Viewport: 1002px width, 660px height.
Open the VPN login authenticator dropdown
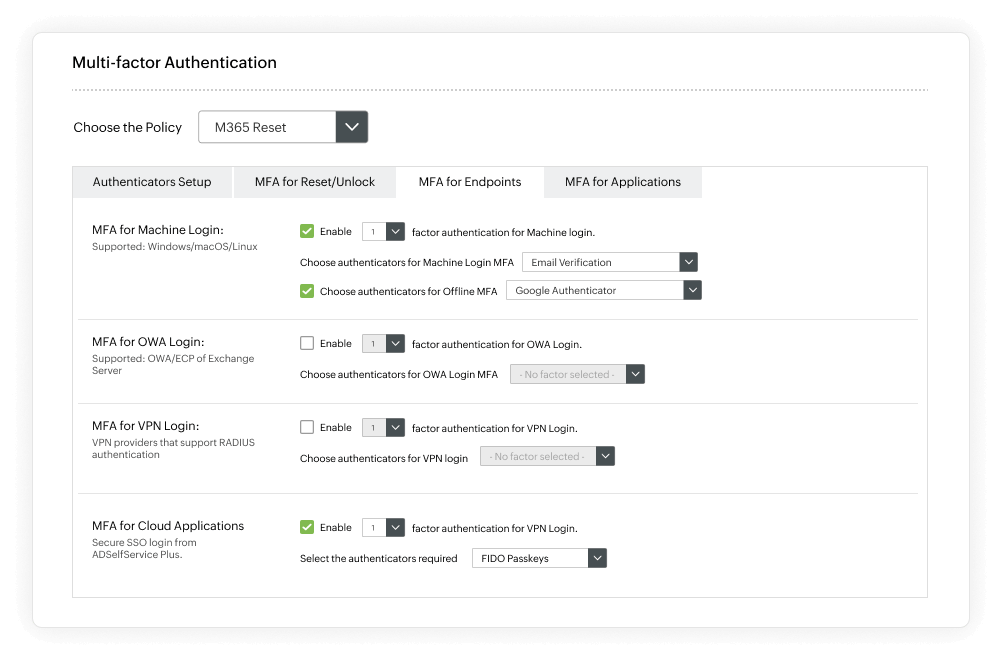[x=603, y=455]
